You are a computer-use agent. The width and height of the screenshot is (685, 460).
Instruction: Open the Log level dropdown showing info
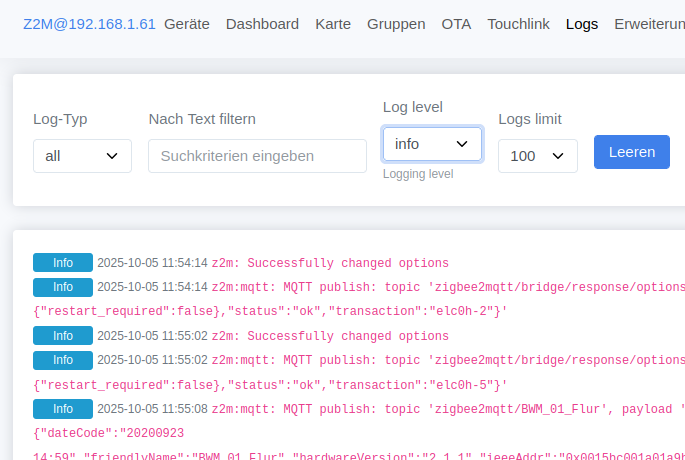pos(432,144)
